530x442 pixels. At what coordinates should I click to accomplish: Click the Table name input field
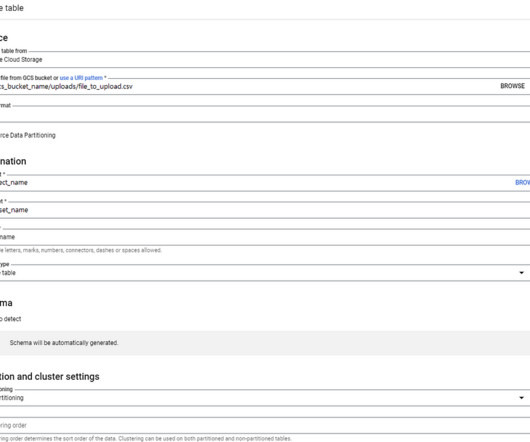tap(265, 237)
